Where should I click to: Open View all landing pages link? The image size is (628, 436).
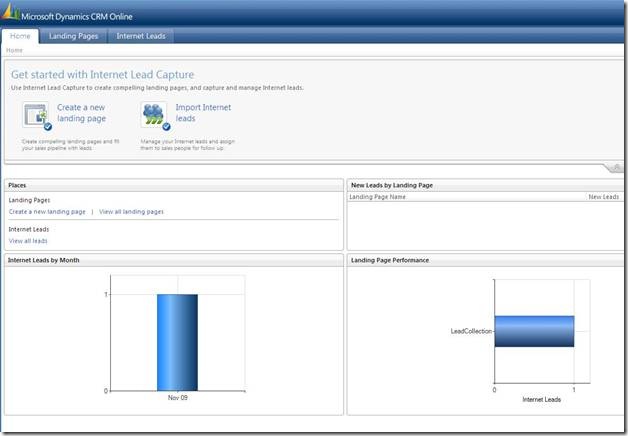[x=131, y=212]
